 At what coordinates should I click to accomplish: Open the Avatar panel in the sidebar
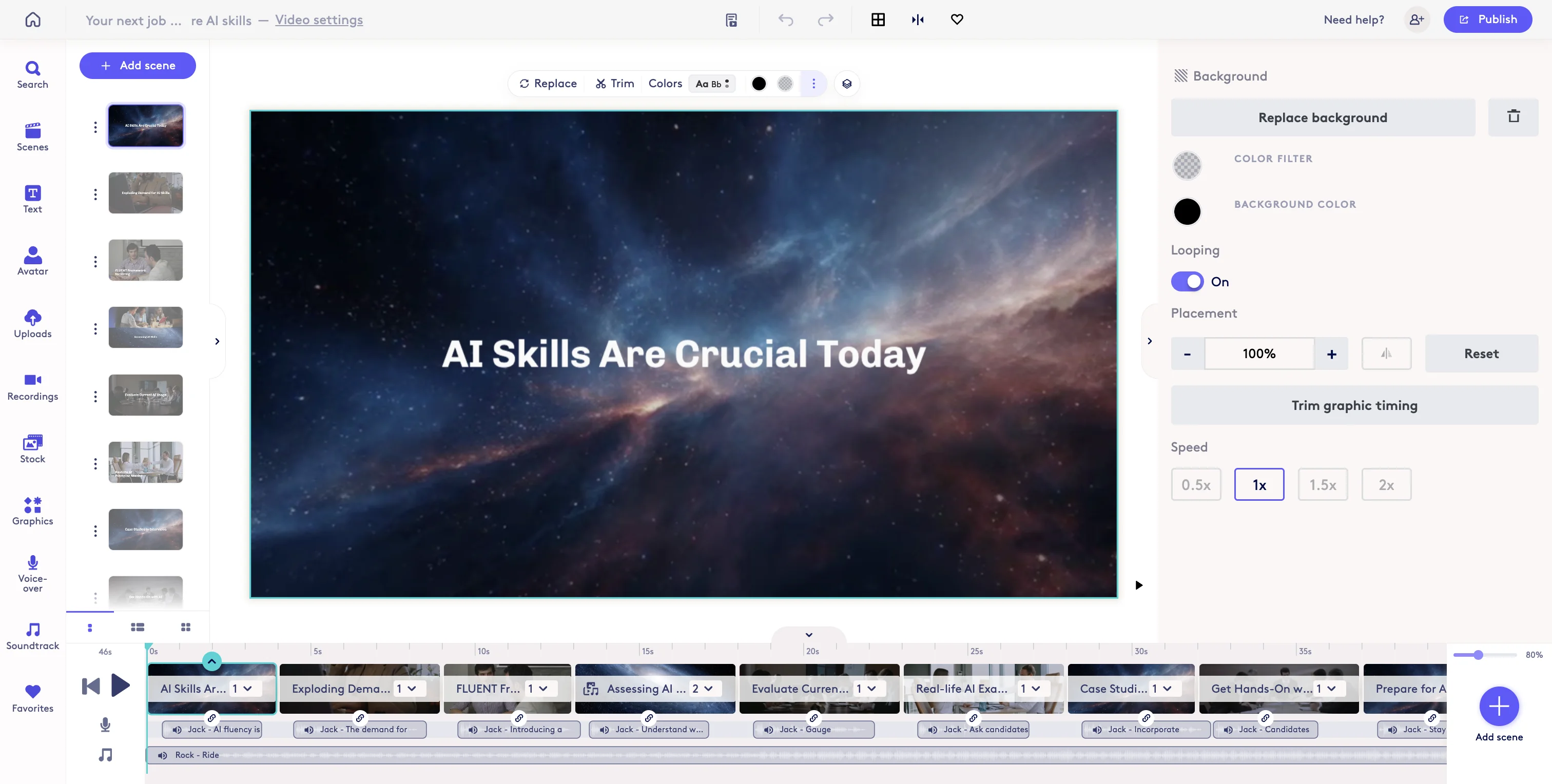pyautogui.click(x=32, y=260)
